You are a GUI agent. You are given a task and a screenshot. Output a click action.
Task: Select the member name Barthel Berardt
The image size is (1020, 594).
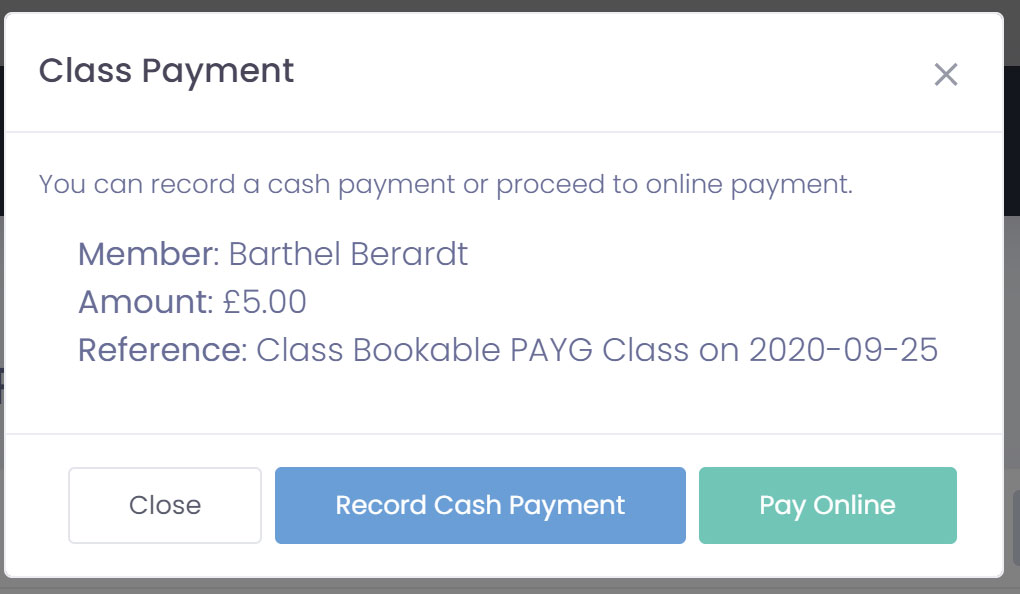(x=348, y=254)
